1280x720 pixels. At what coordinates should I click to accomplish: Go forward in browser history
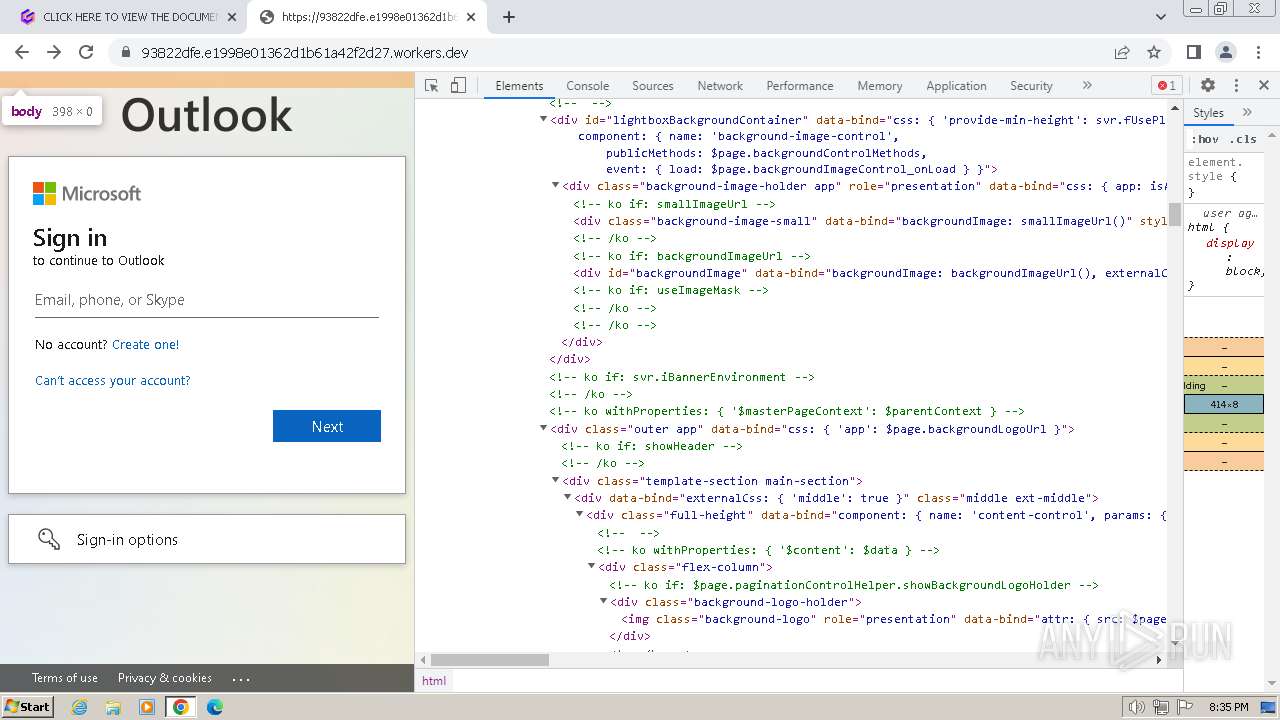point(54,52)
